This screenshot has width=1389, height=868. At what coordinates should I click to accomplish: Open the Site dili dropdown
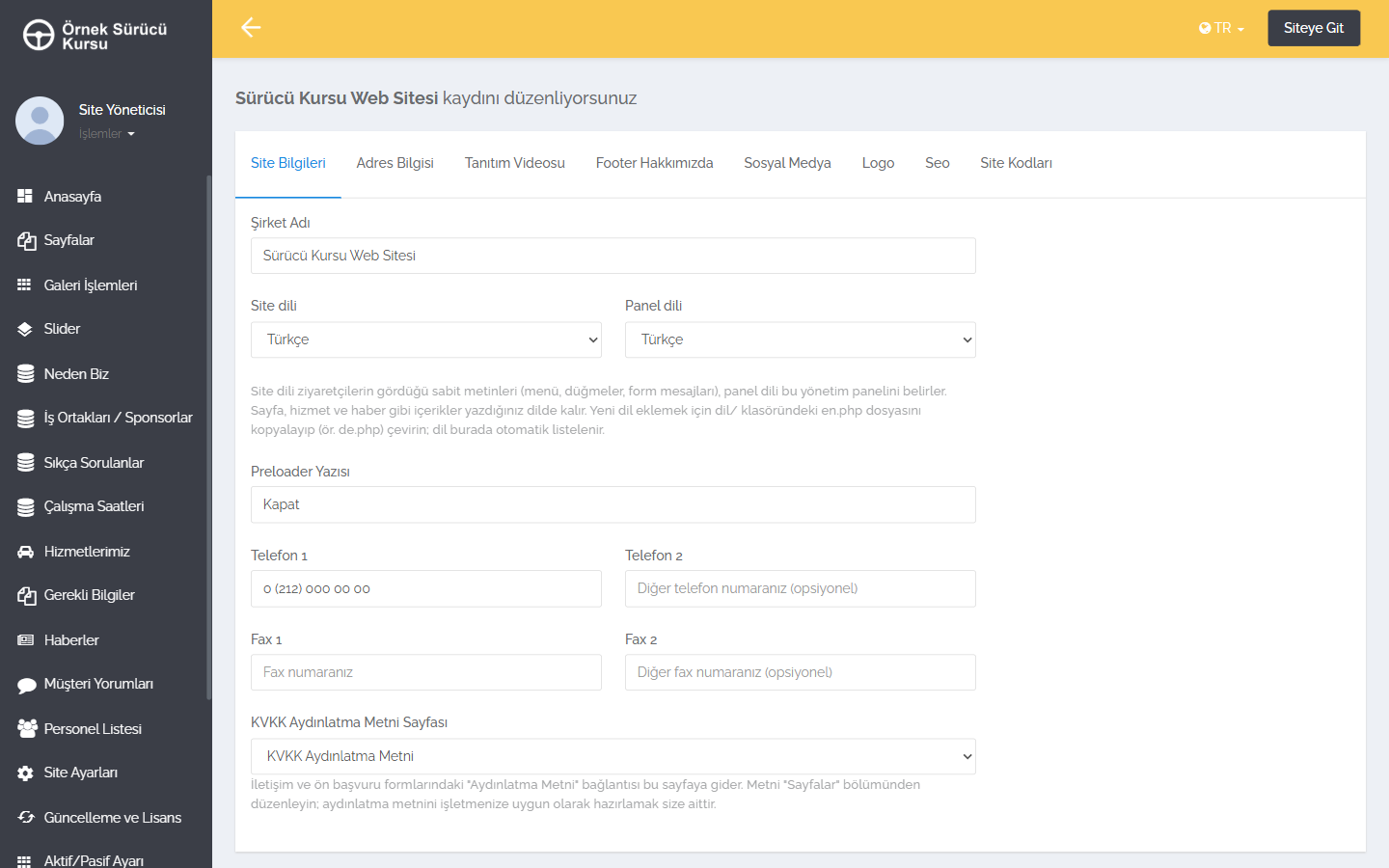point(426,339)
